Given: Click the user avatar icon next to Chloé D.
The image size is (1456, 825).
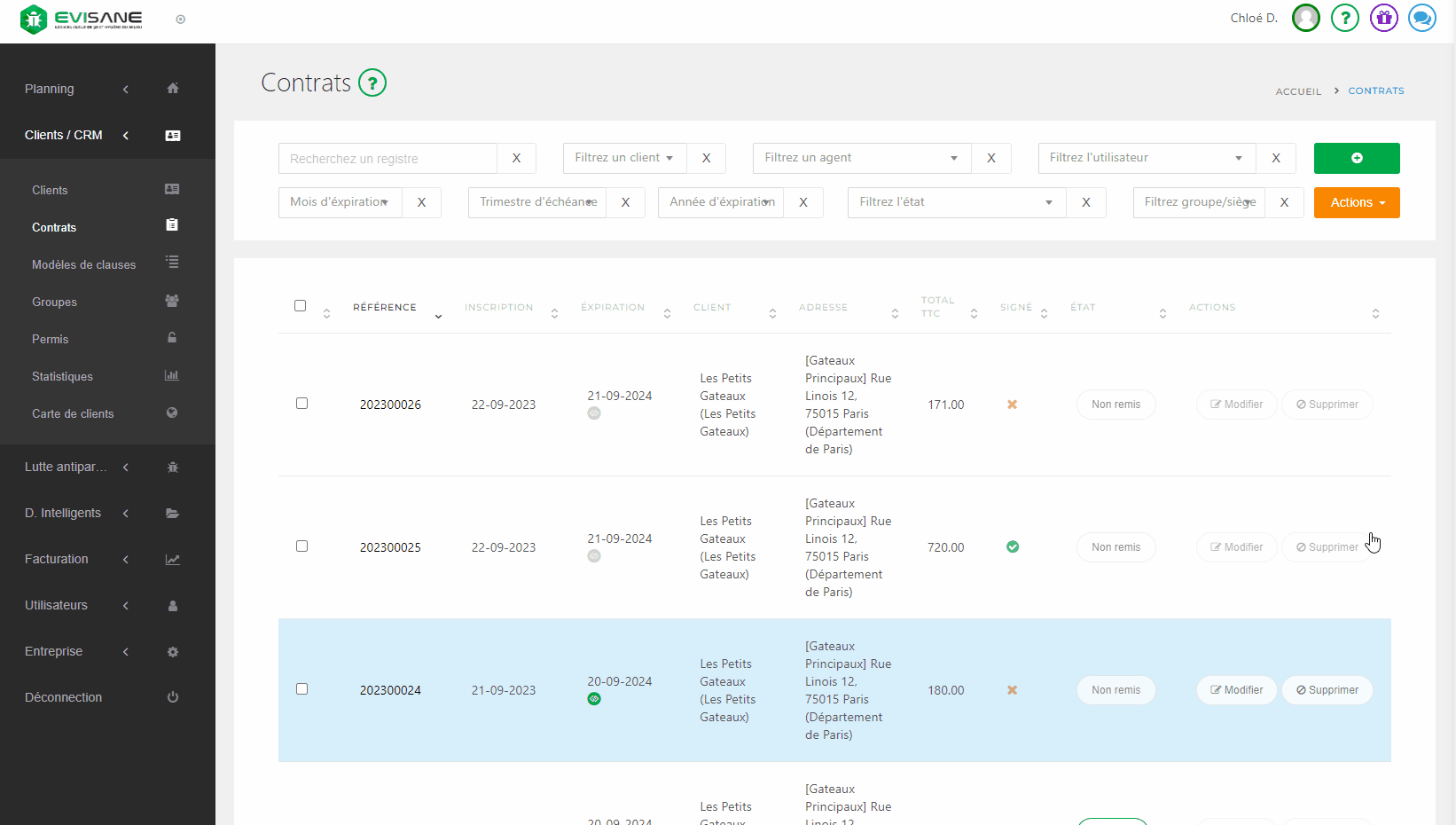Looking at the screenshot, I should click(x=1305, y=18).
